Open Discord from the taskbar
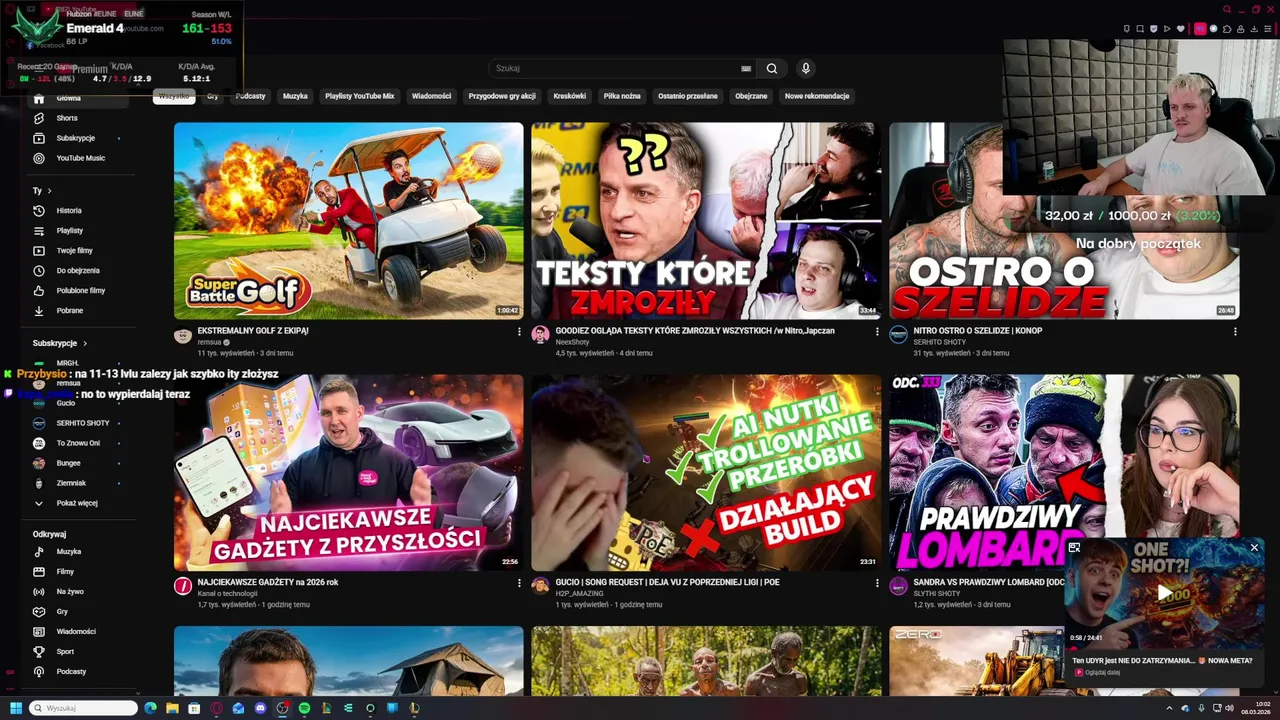 coord(261,708)
